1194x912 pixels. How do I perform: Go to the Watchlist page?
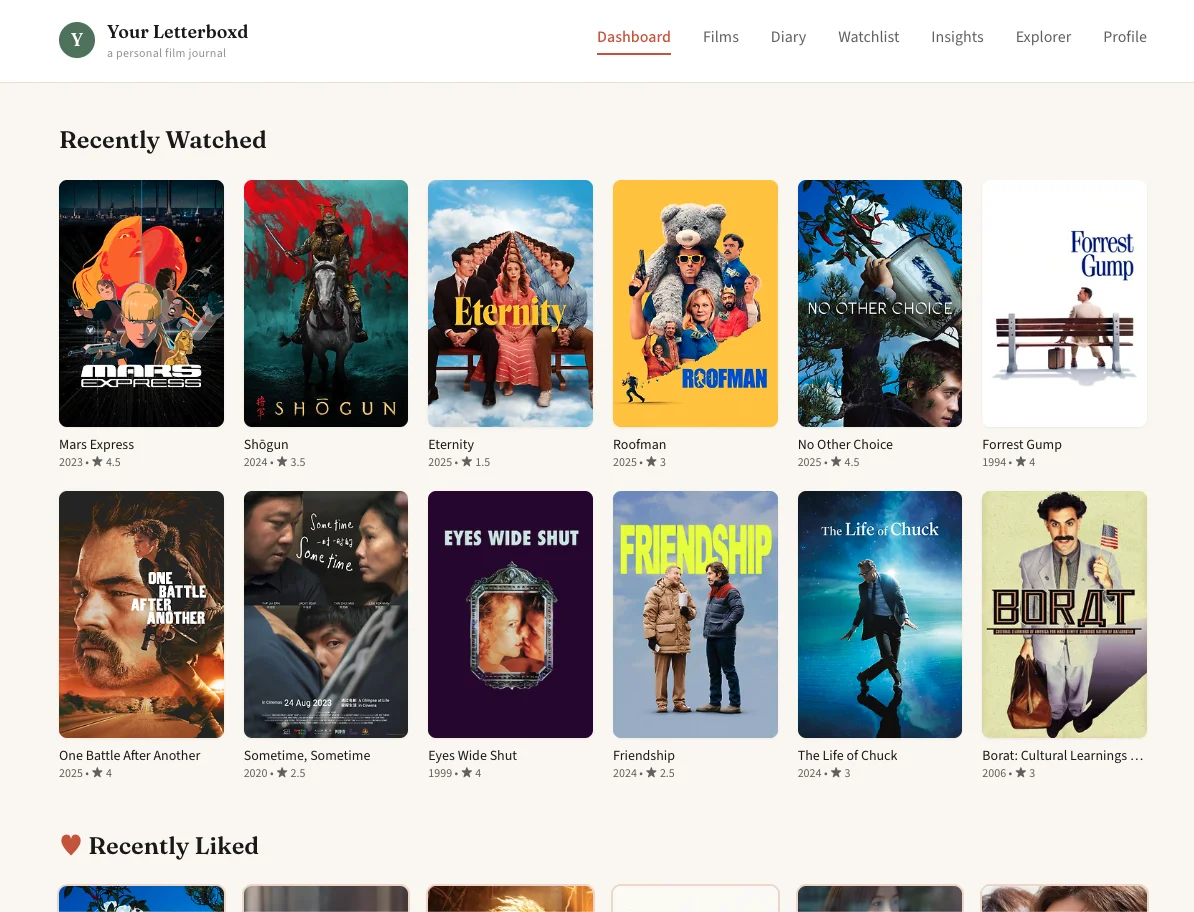pos(868,37)
